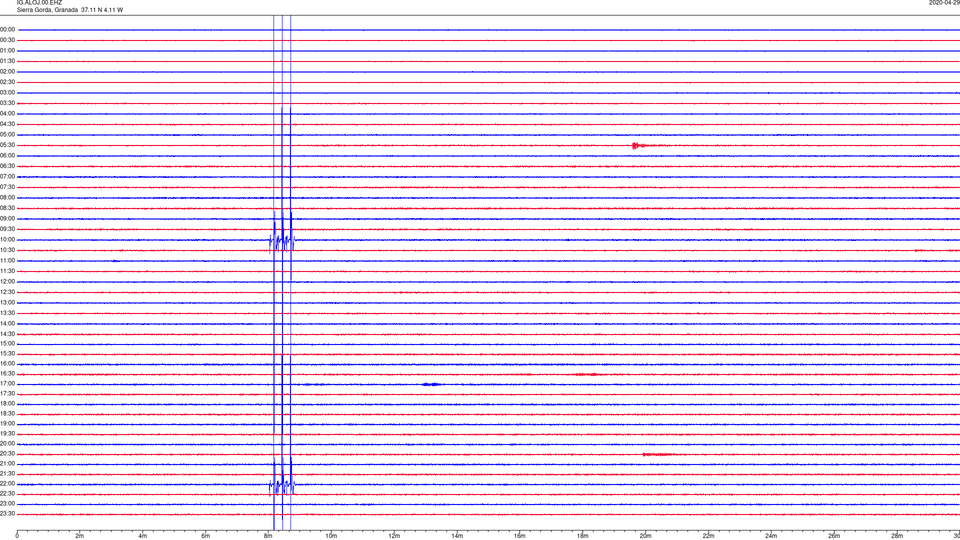Select the 14m tick label on time axis
The height and width of the screenshot is (540, 960).
coord(457,536)
